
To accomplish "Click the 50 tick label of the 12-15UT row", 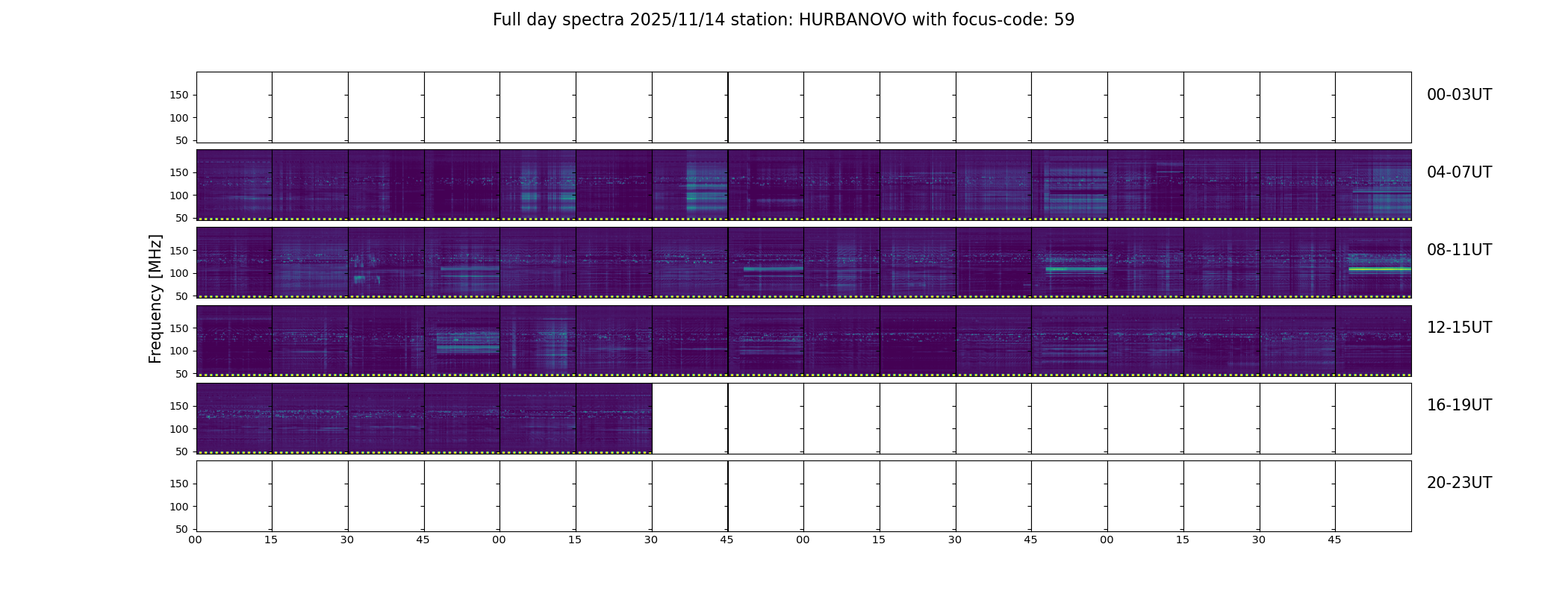I will tap(182, 374).
